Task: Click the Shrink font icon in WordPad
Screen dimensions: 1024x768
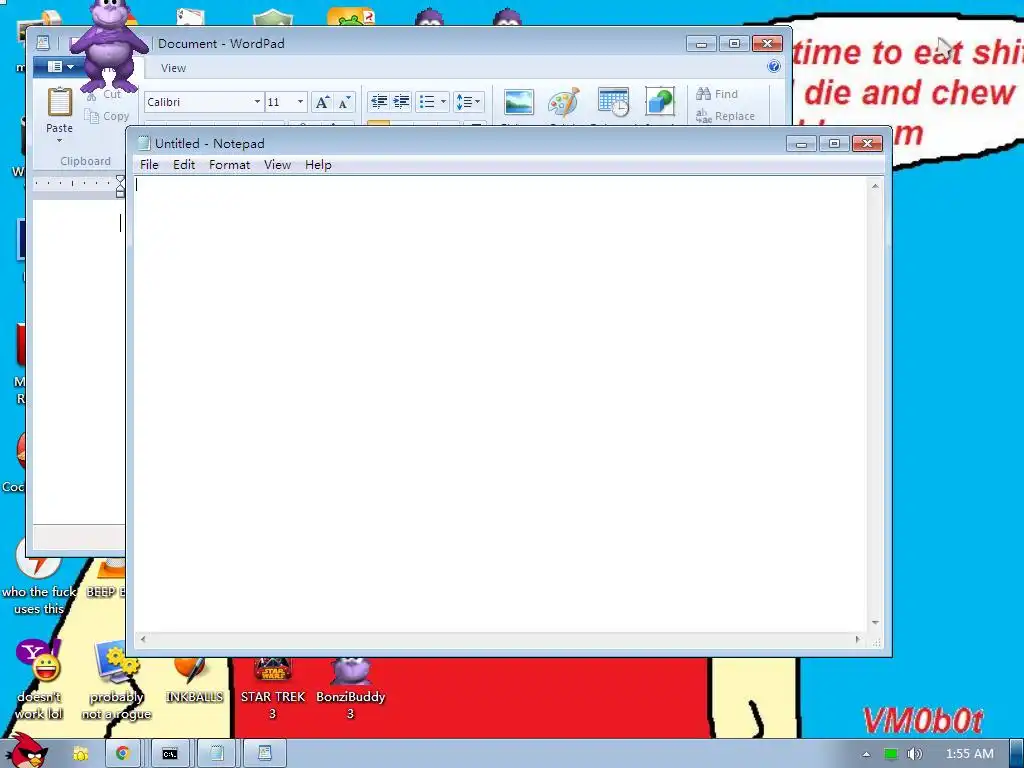Action: coord(344,102)
